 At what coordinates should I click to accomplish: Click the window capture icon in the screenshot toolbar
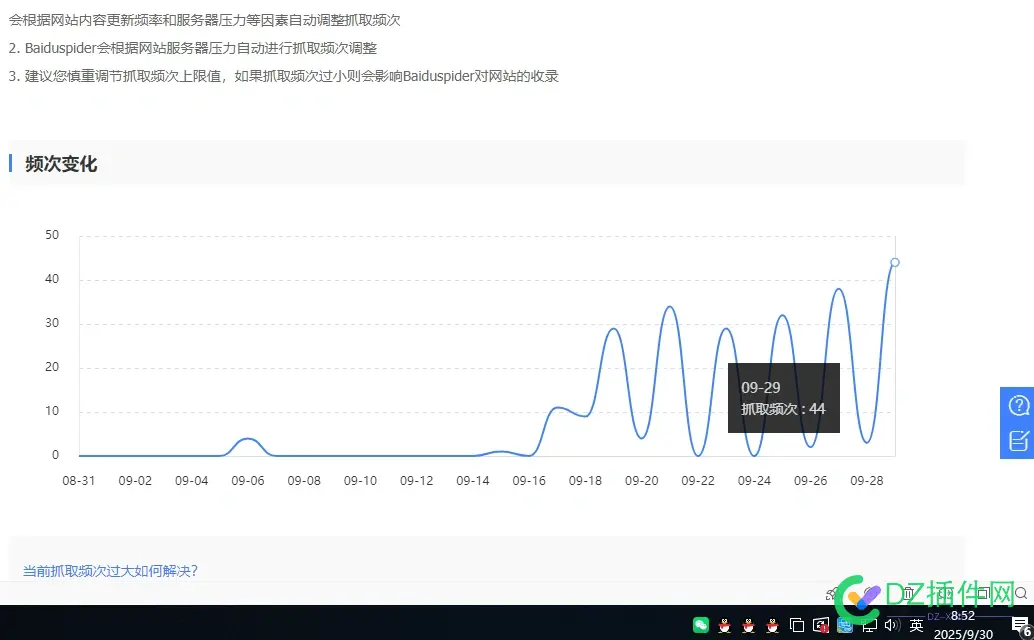pos(983,593)
